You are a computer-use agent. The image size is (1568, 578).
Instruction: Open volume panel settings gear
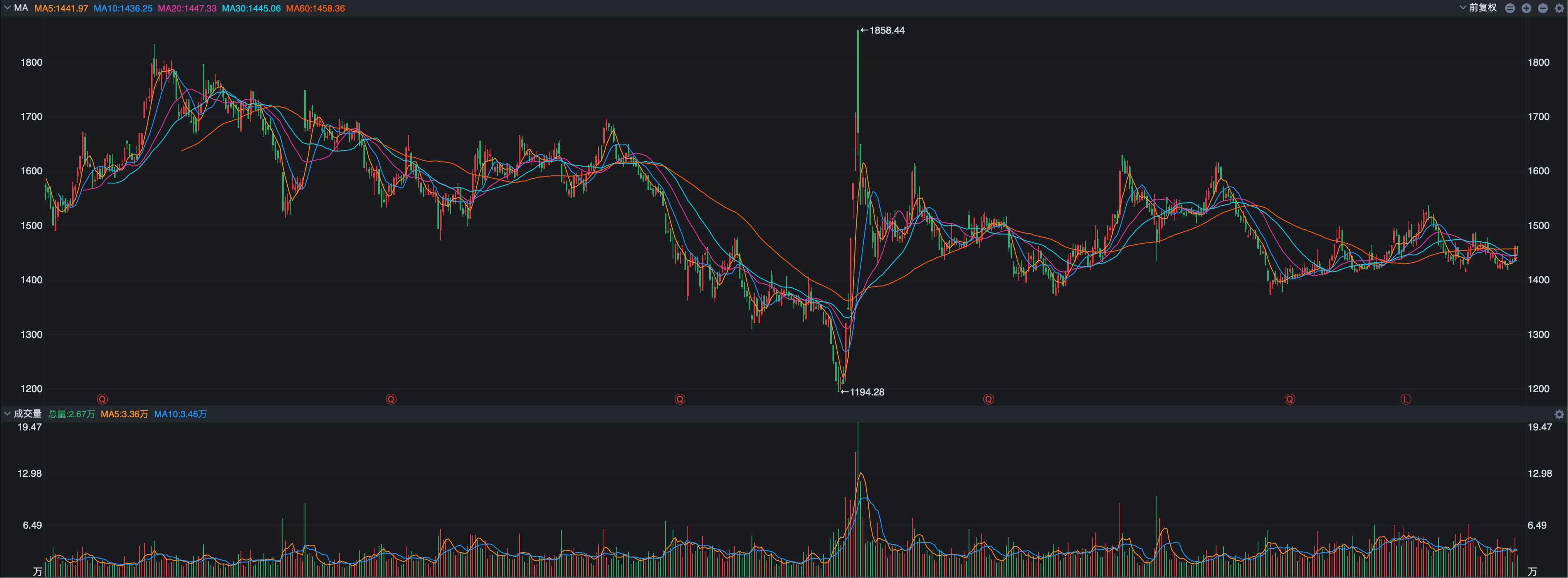[x=1559, y=414]
